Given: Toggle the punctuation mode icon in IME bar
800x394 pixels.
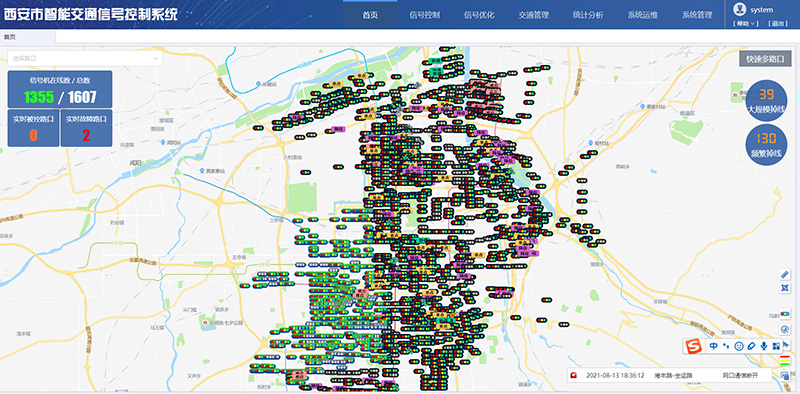Looking at the screenshot, I should (x=726, y=347).
